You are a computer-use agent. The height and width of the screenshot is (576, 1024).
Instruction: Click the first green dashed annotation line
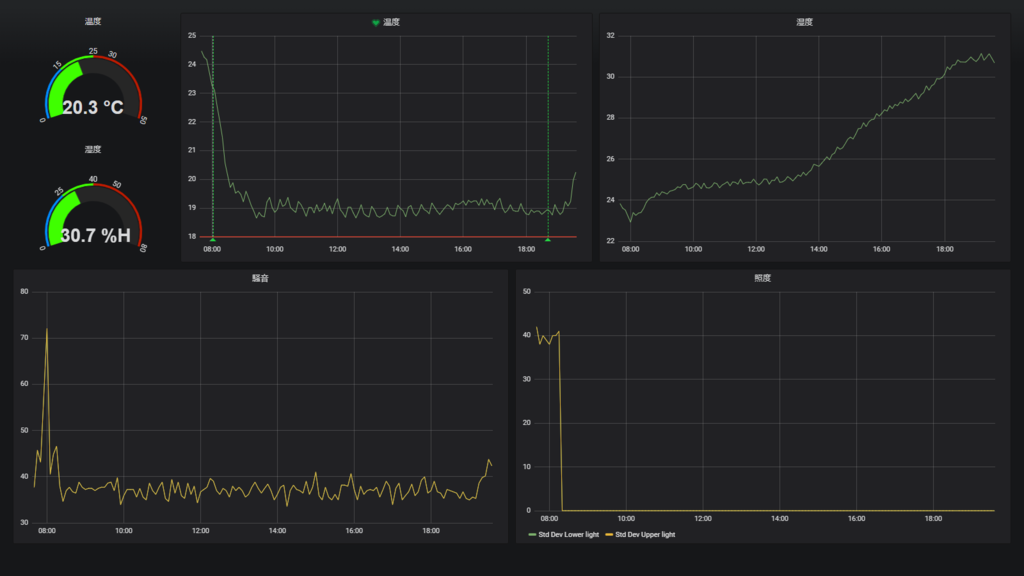213,136
